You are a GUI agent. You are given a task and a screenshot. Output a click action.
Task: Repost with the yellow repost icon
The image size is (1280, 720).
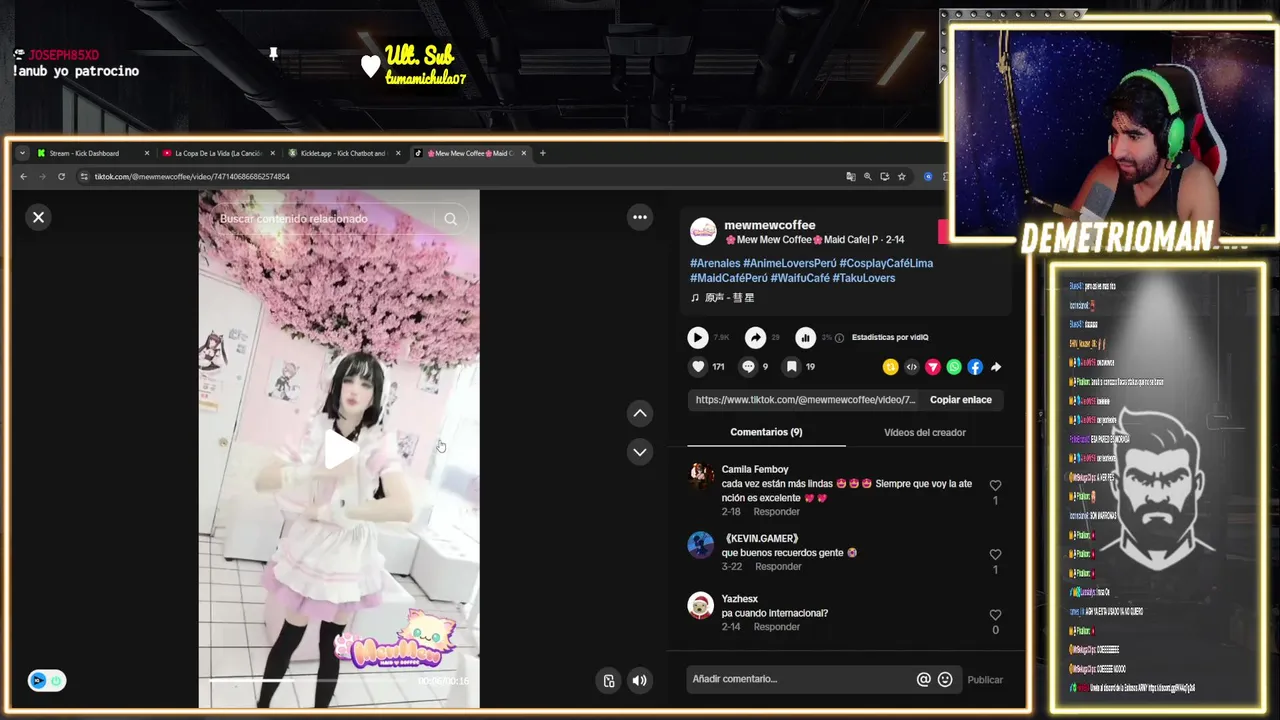(x=890, y=367)
